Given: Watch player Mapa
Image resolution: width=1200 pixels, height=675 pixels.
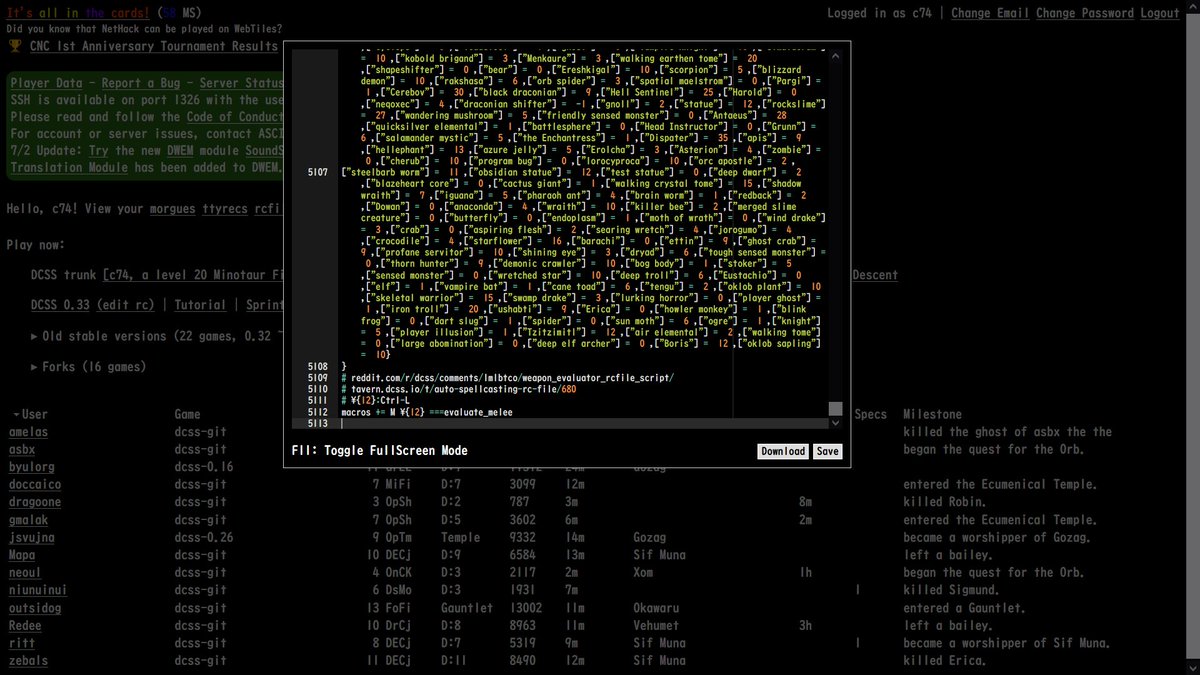Looking at the screenshot, I should (21, 555).
